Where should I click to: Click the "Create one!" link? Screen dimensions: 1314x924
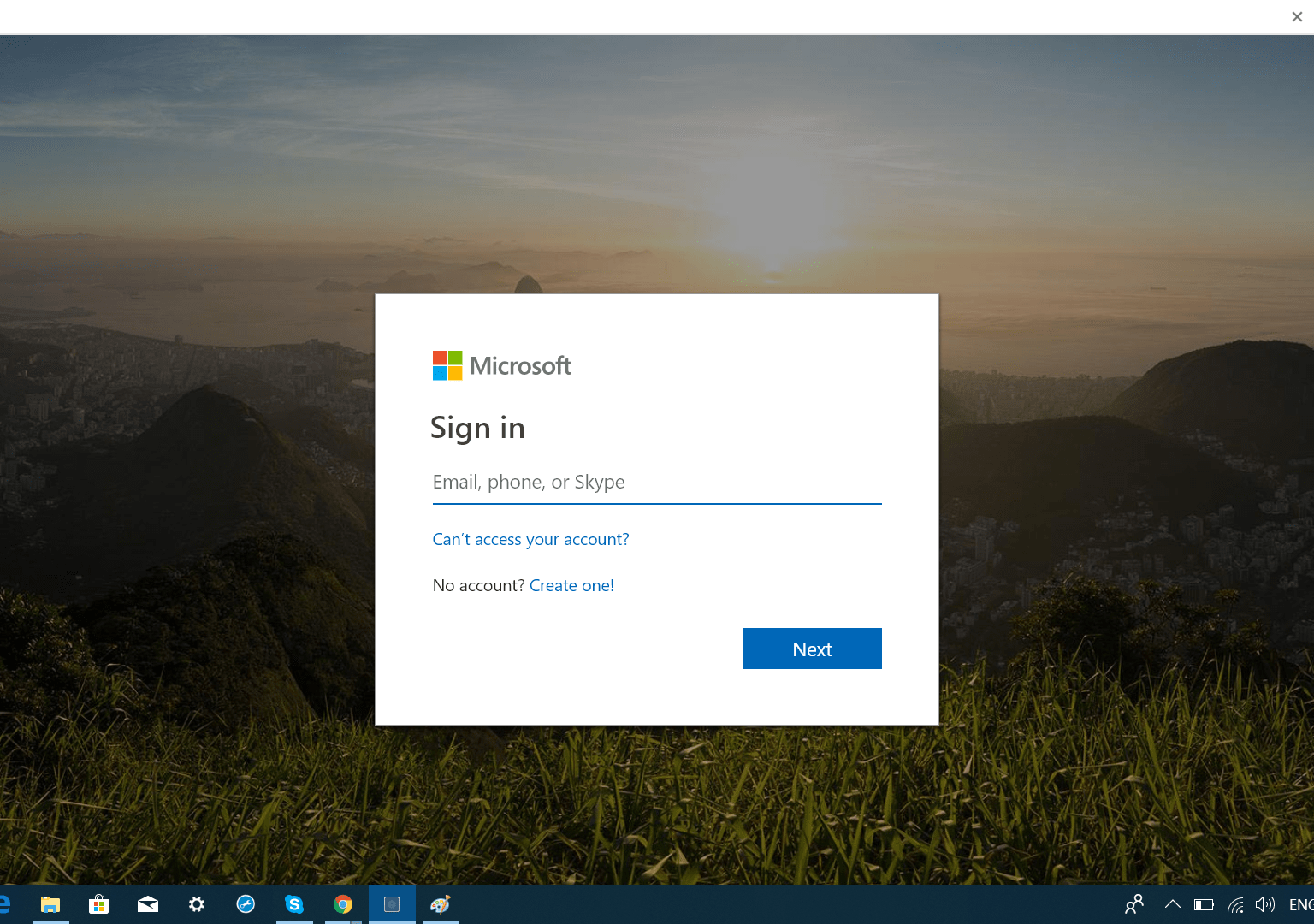(x=571, y=585)
